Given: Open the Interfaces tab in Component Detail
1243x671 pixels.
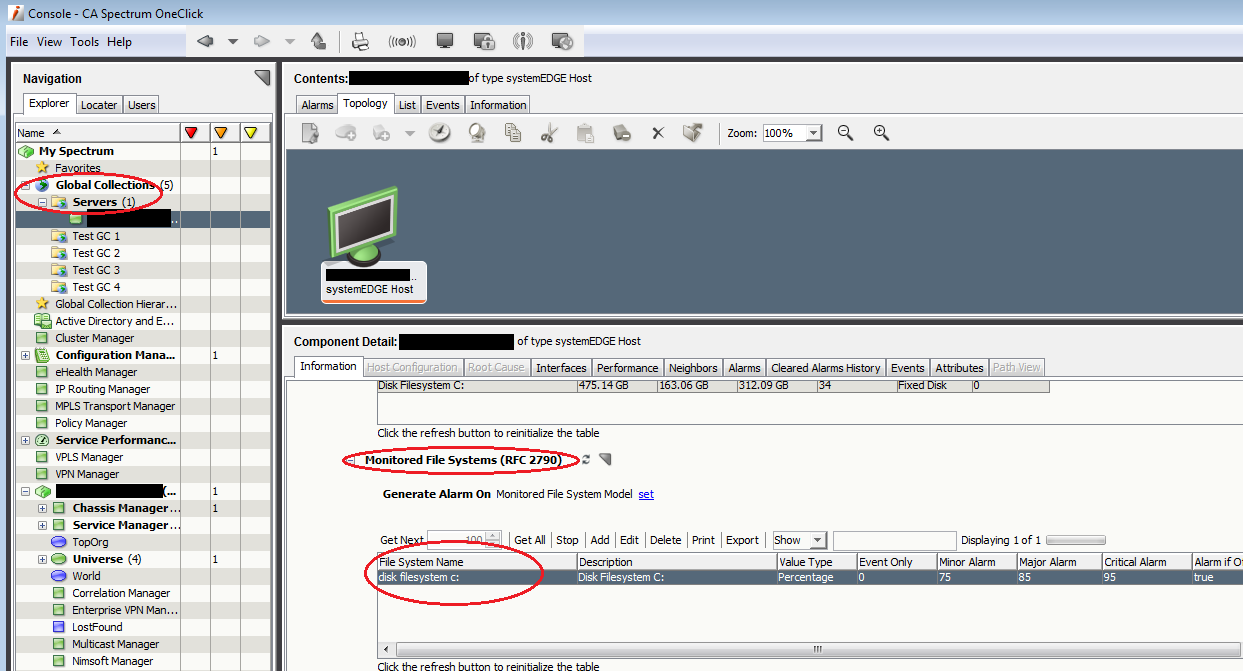Looking at the screenshot, I should (x=561, y=368).
